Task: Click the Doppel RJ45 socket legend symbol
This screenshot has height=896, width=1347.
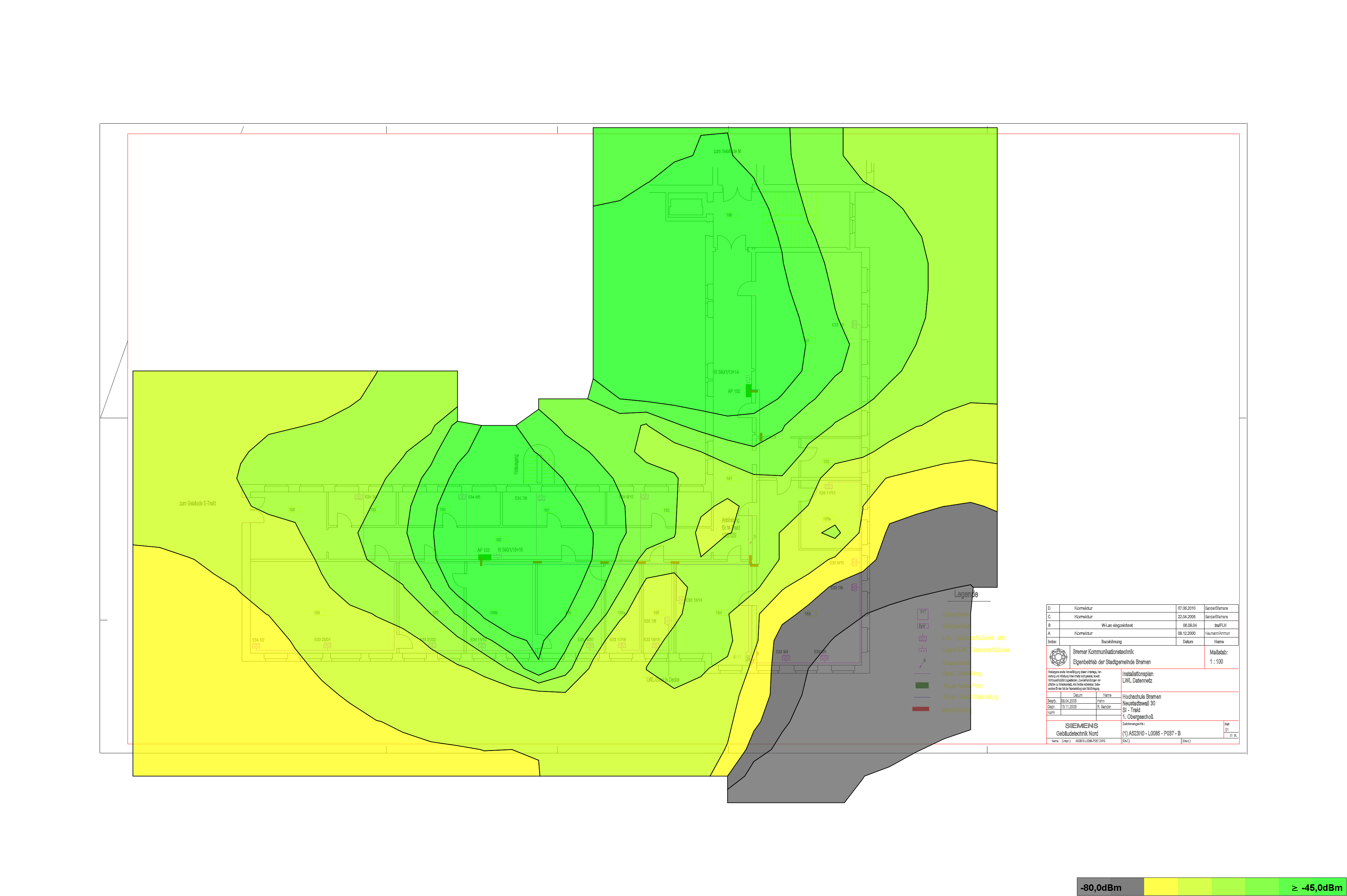Action: [922, 650]
